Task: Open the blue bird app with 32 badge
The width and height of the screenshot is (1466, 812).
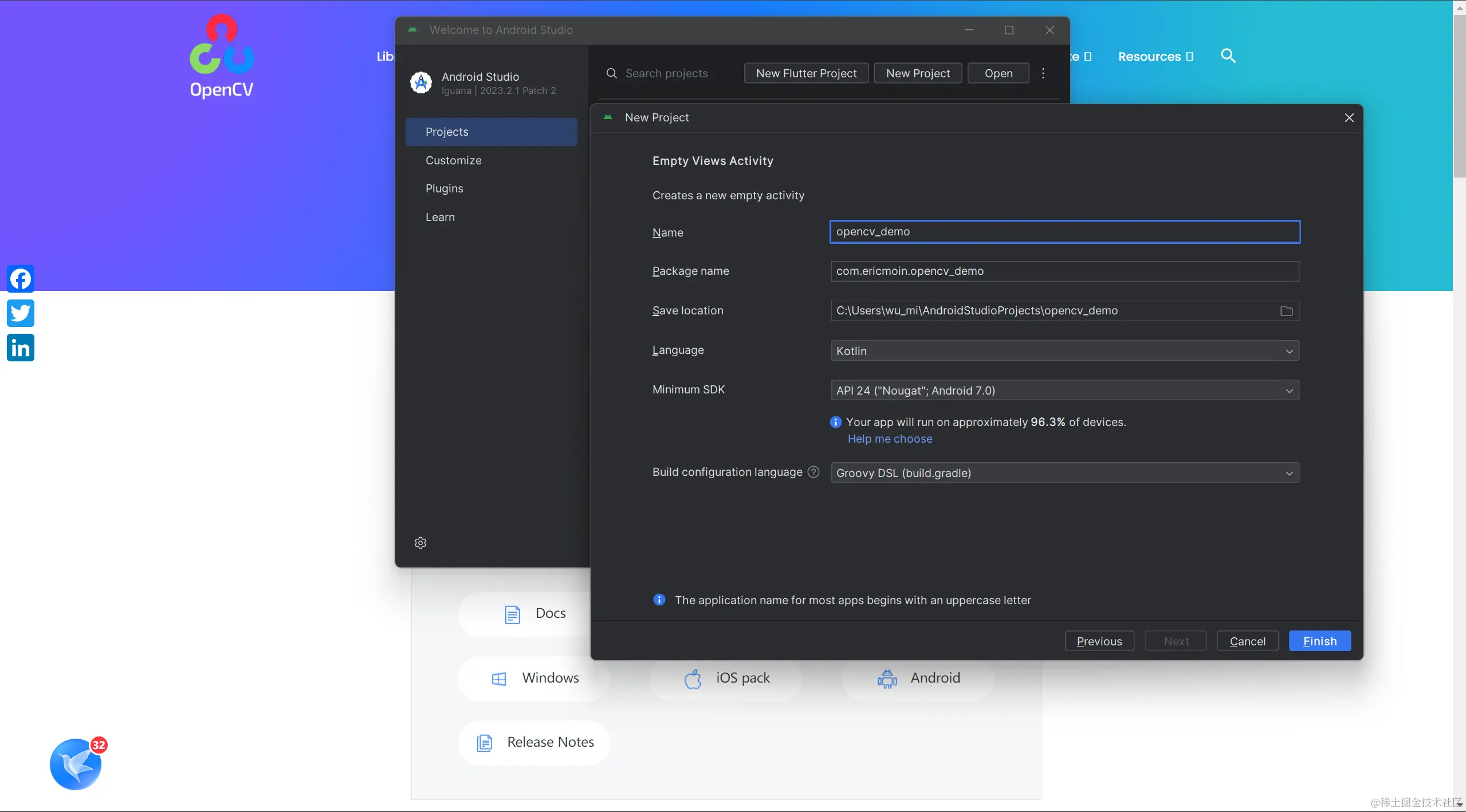Action: tap(76, 764)
